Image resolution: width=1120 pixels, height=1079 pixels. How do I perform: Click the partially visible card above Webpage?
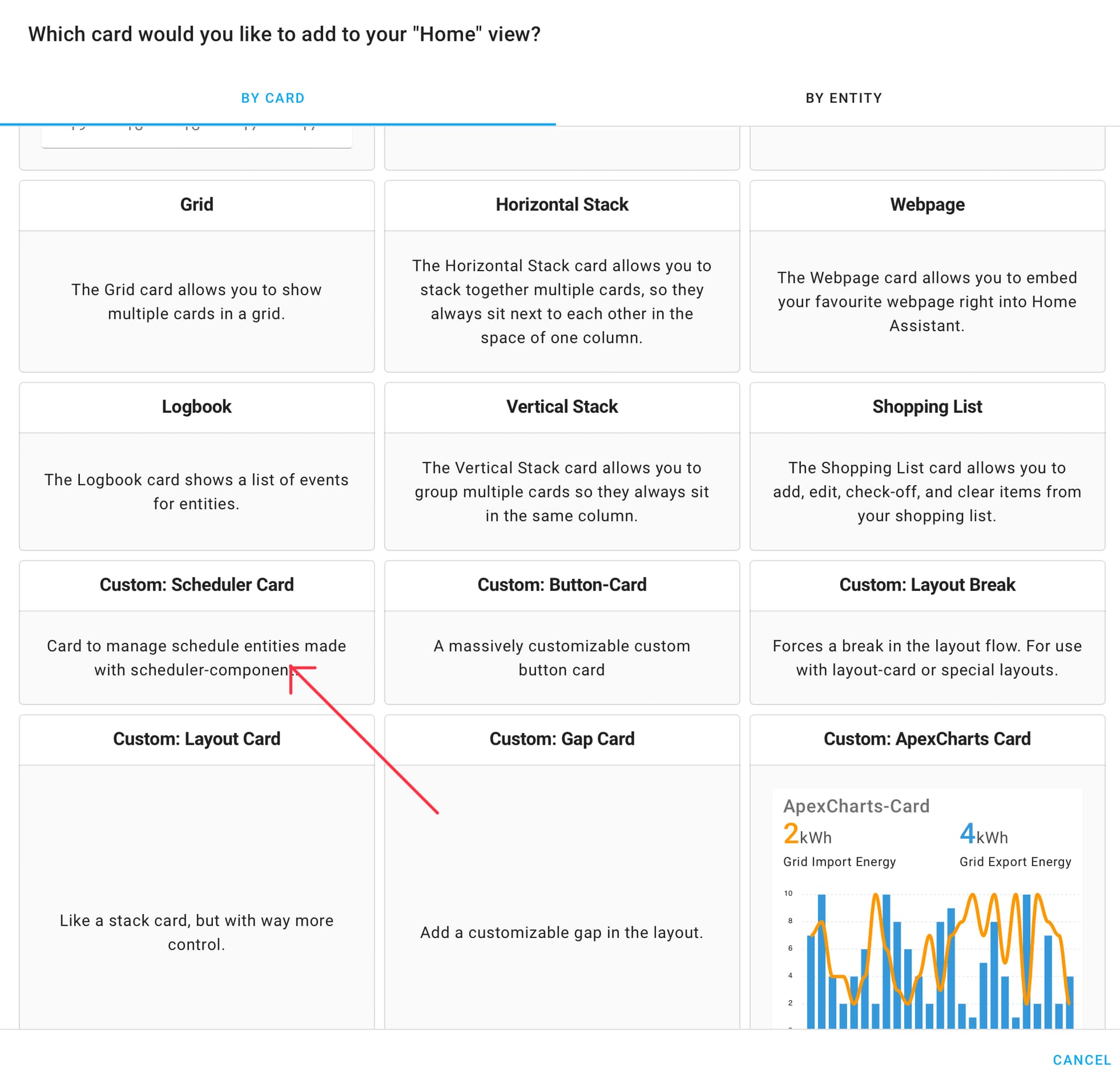point(927,146)
